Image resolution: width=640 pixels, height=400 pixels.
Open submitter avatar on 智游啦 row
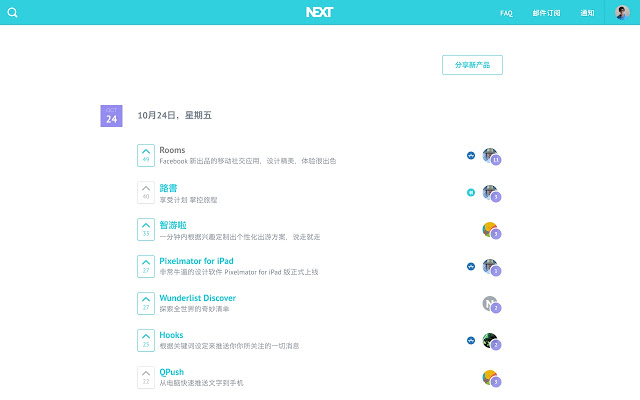[491, 231]
